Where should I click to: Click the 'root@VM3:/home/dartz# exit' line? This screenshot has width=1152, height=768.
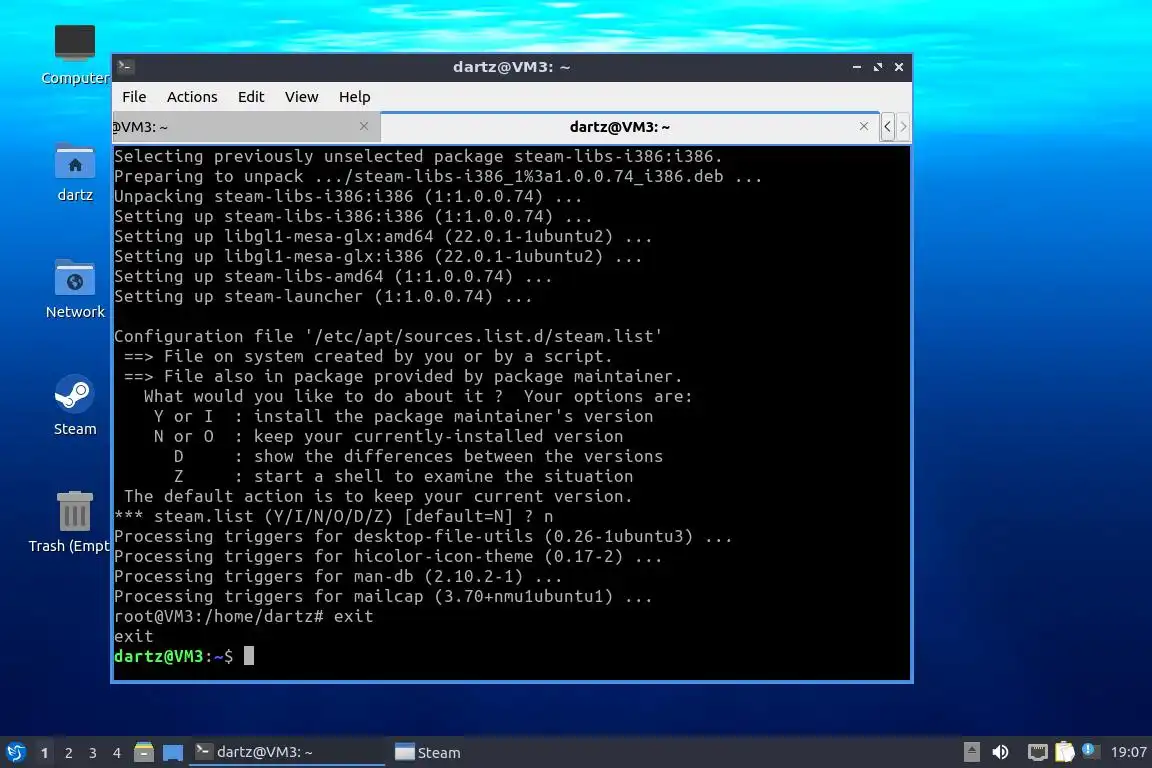click(243, 616)
